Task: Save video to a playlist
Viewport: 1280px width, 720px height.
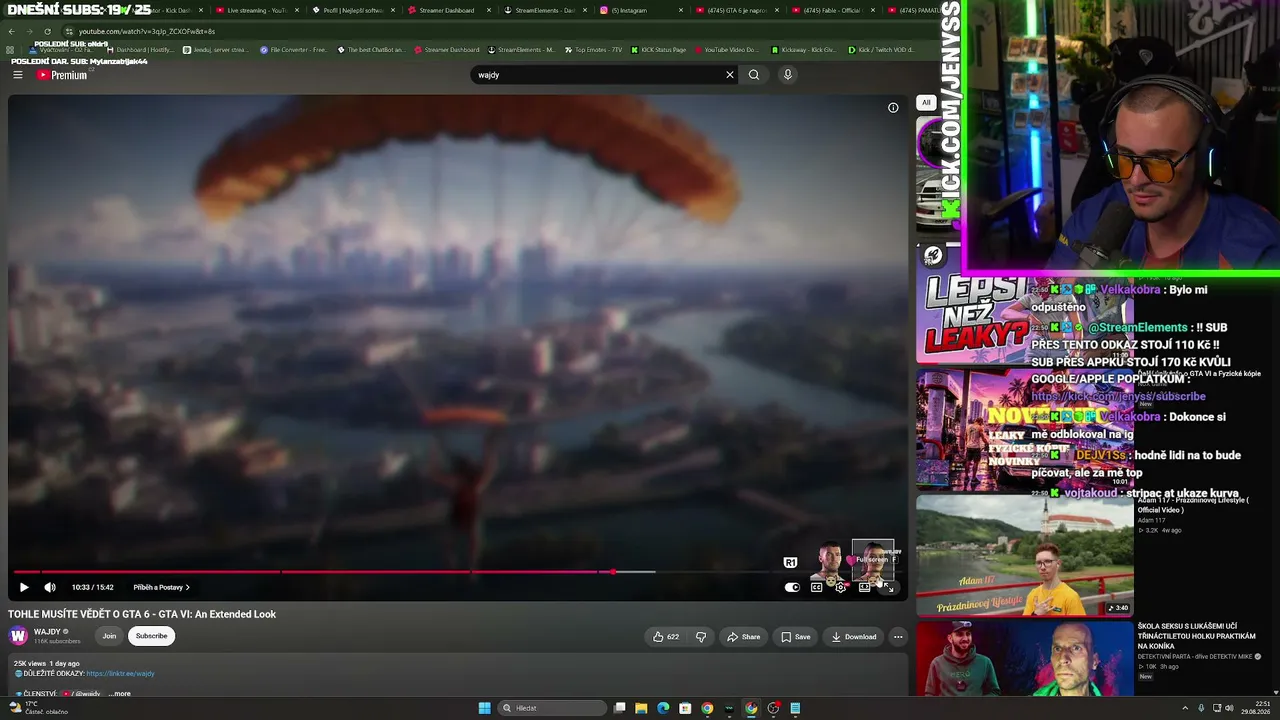Action: (x=796, y=637)
